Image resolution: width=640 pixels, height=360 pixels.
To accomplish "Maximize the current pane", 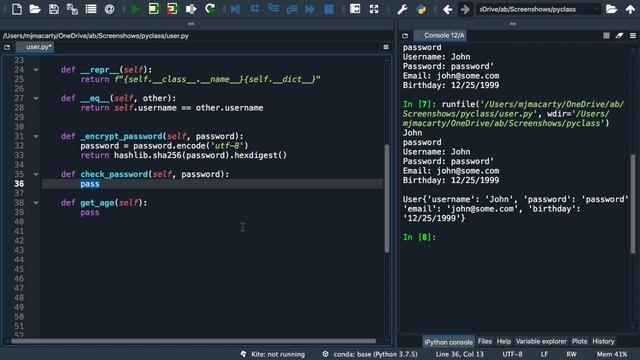I will [x=355, y=9].
